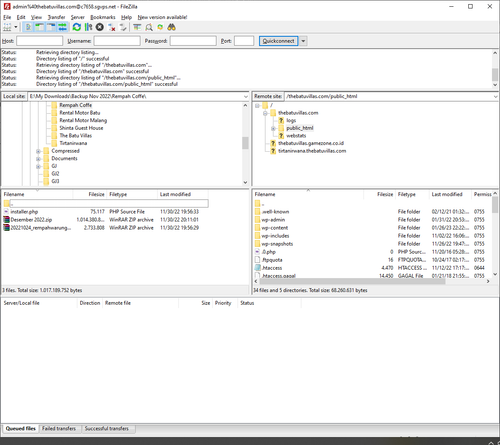Screen dimensions: 500x445
Task: Select the Shinta Guest House local folder
Action: 81,128
